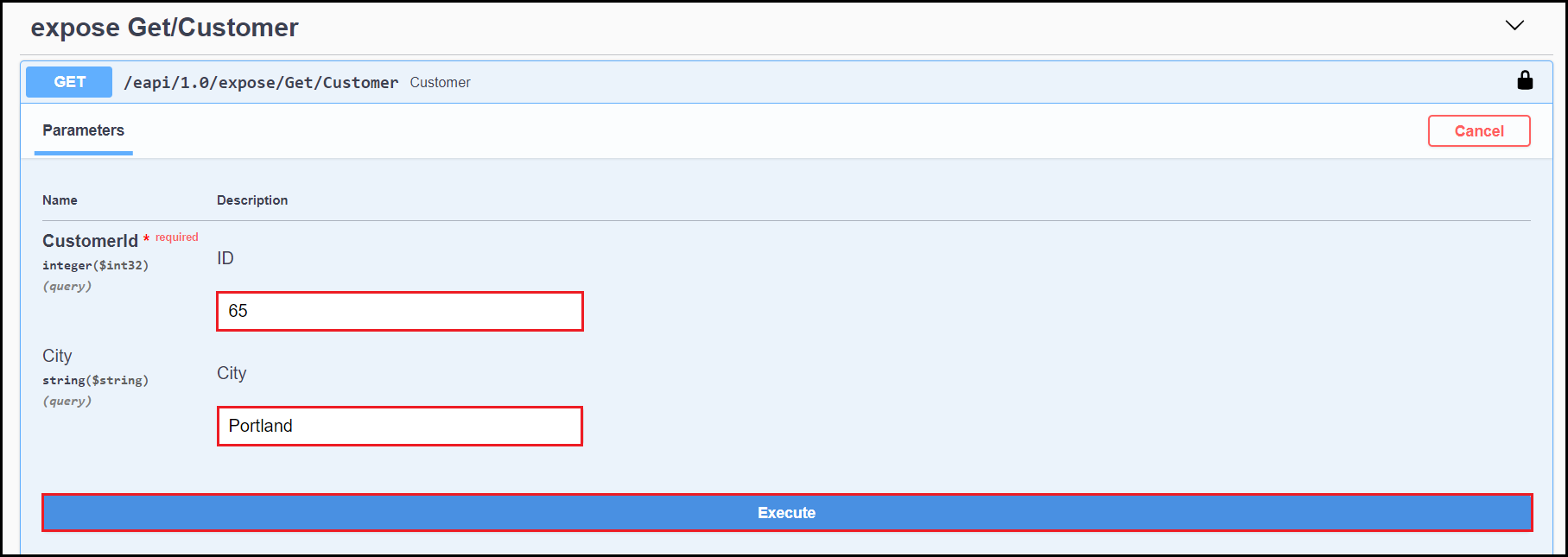
Task: Select the Parameters tab
Action: [84, 130]
